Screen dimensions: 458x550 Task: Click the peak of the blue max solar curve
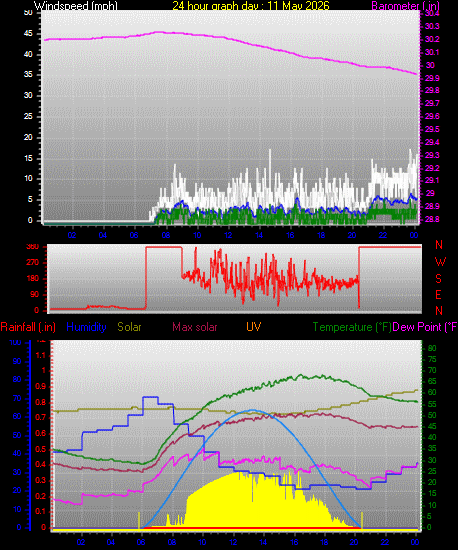coord(253,410)
